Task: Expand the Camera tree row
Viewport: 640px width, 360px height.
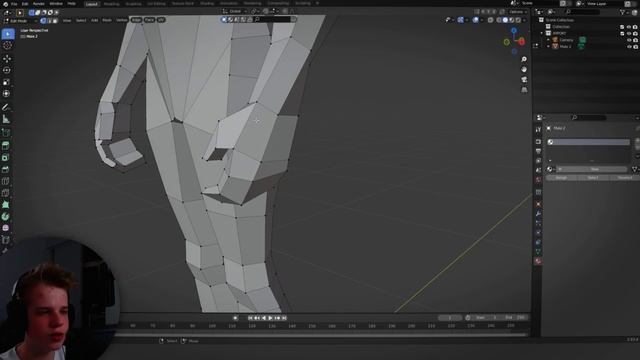Action: (x=548, y=40)
